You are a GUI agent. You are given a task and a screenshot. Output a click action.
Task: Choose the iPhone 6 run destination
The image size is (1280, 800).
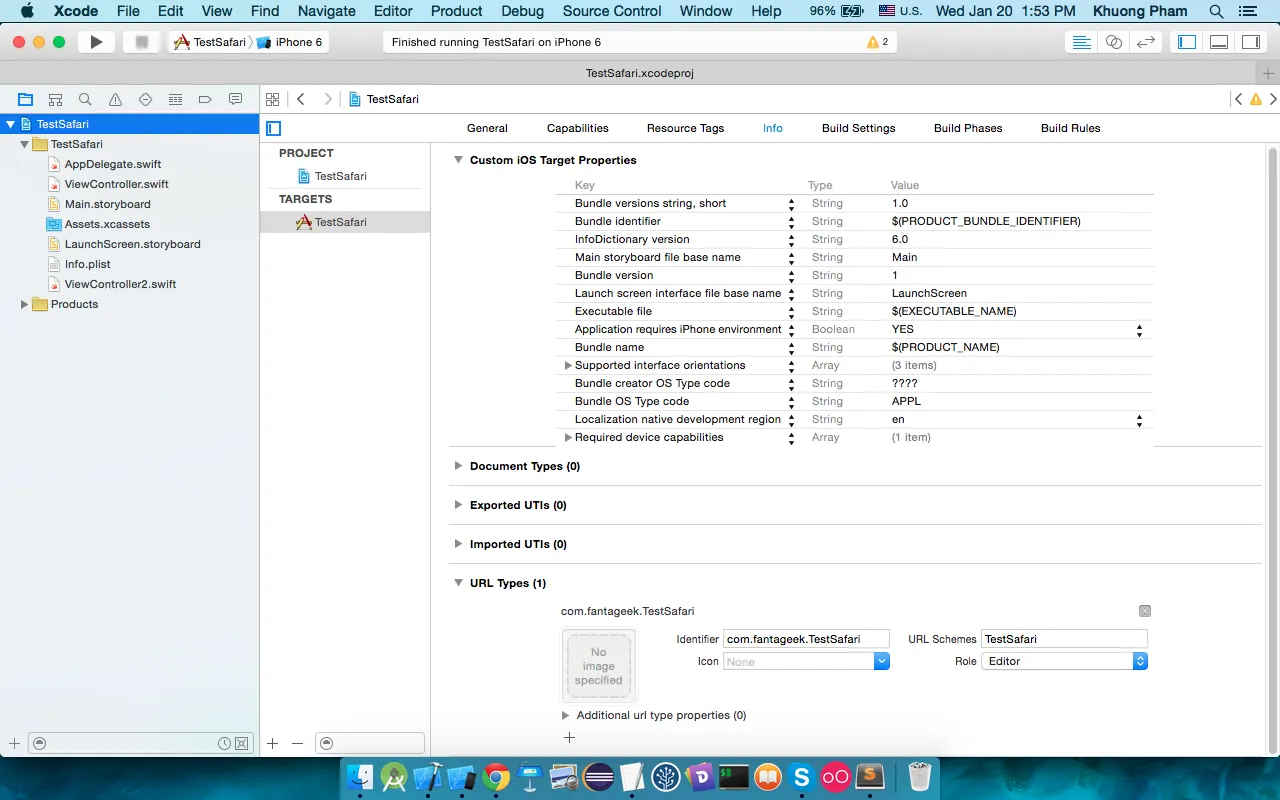(x=290, y=42)
